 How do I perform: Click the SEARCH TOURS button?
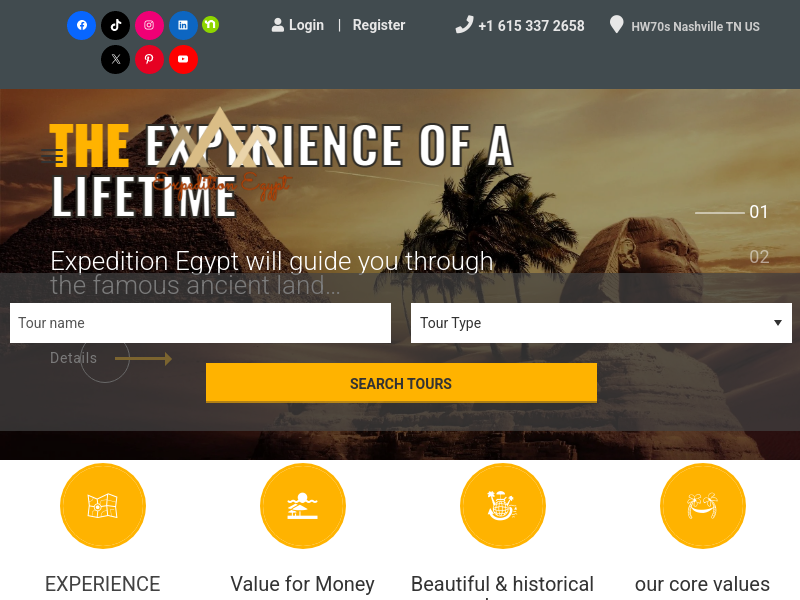tap(401, 383)
